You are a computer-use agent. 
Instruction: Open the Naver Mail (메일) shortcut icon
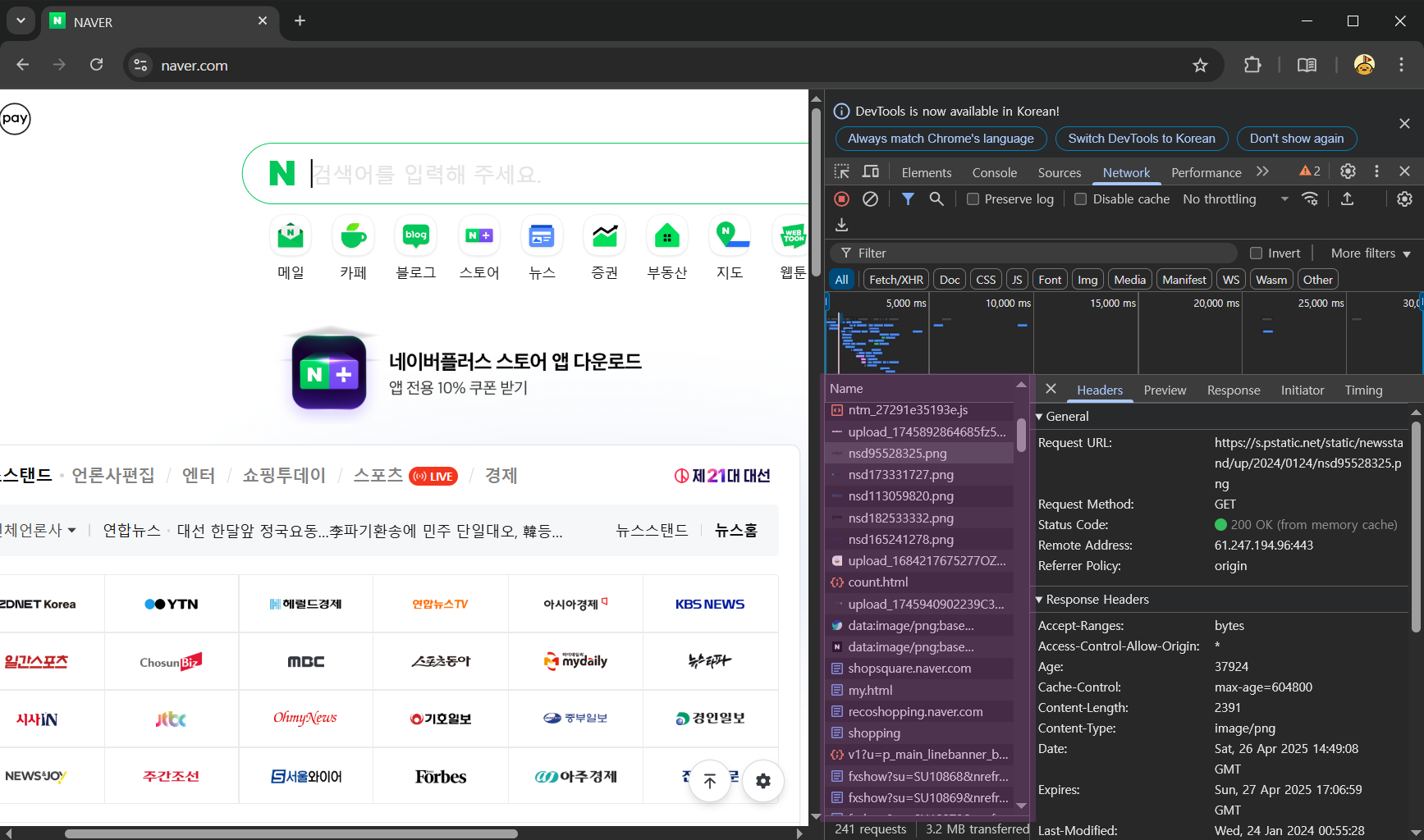point(291,236)
